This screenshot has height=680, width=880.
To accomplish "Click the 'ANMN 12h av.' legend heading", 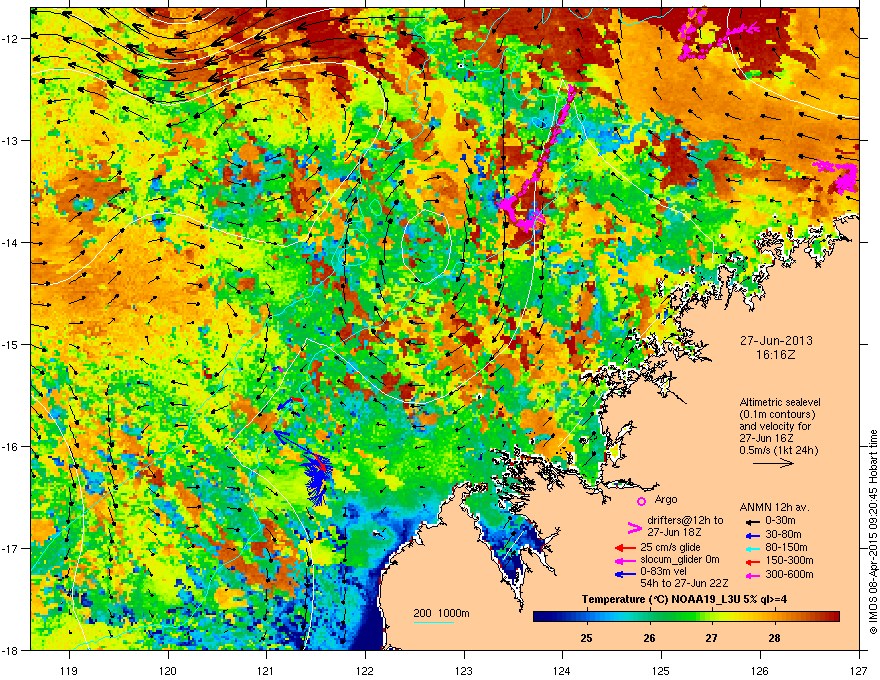I will pyautogui.click(x=774, y=508).
